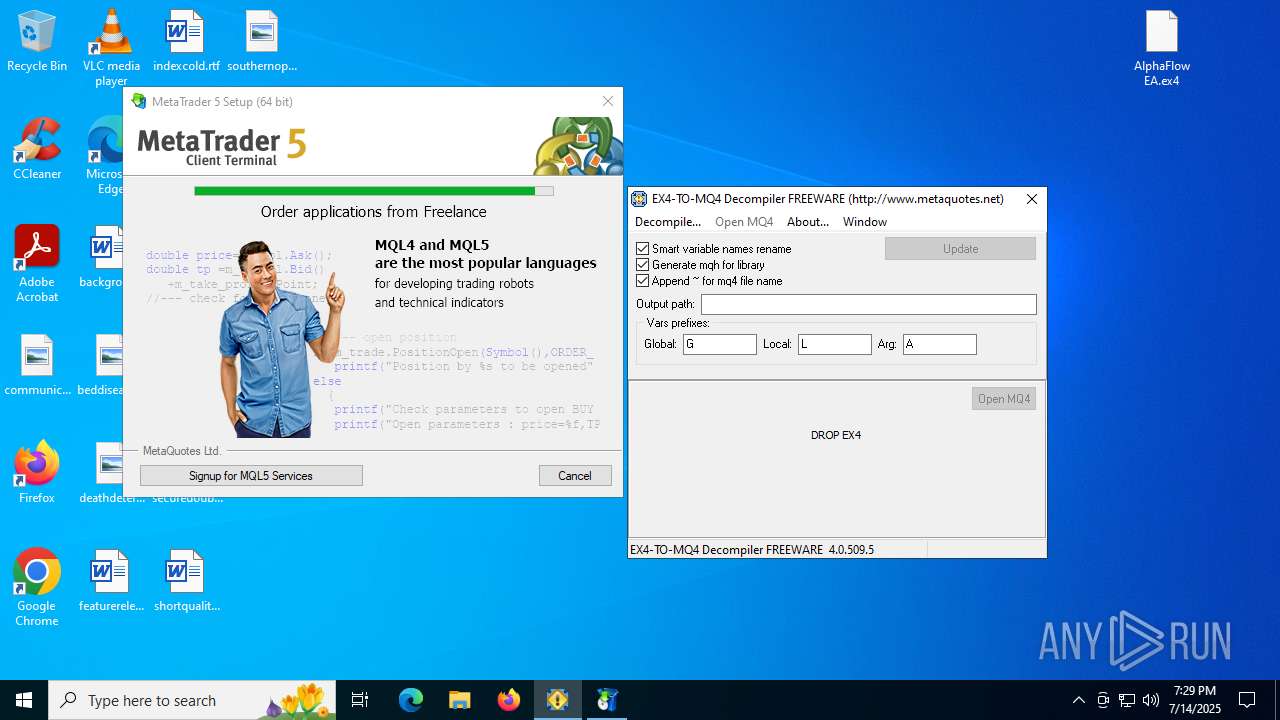Click the Local prefix input field
1280x720 pixels.
835,344
